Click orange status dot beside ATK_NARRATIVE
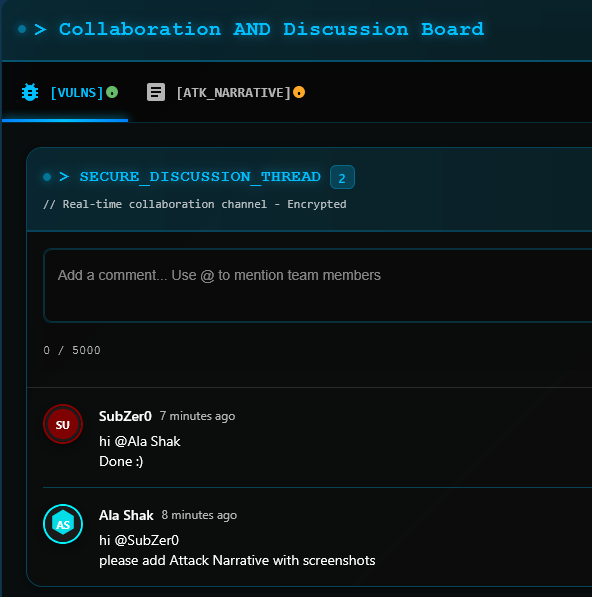Image resolution: width=592 pixels, height=597 pixels. point(299,92)
